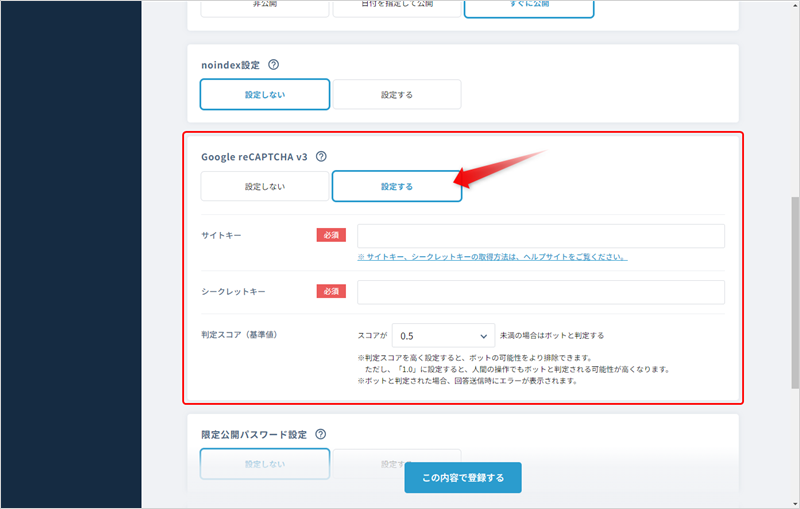Click the シークレットキー input field

click(x=541, y=292)
